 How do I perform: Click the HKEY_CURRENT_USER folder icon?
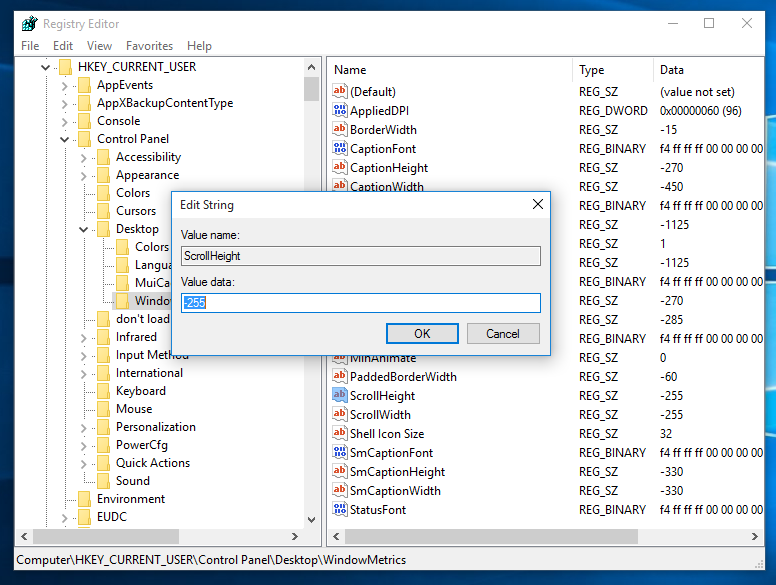click(65, 67)
